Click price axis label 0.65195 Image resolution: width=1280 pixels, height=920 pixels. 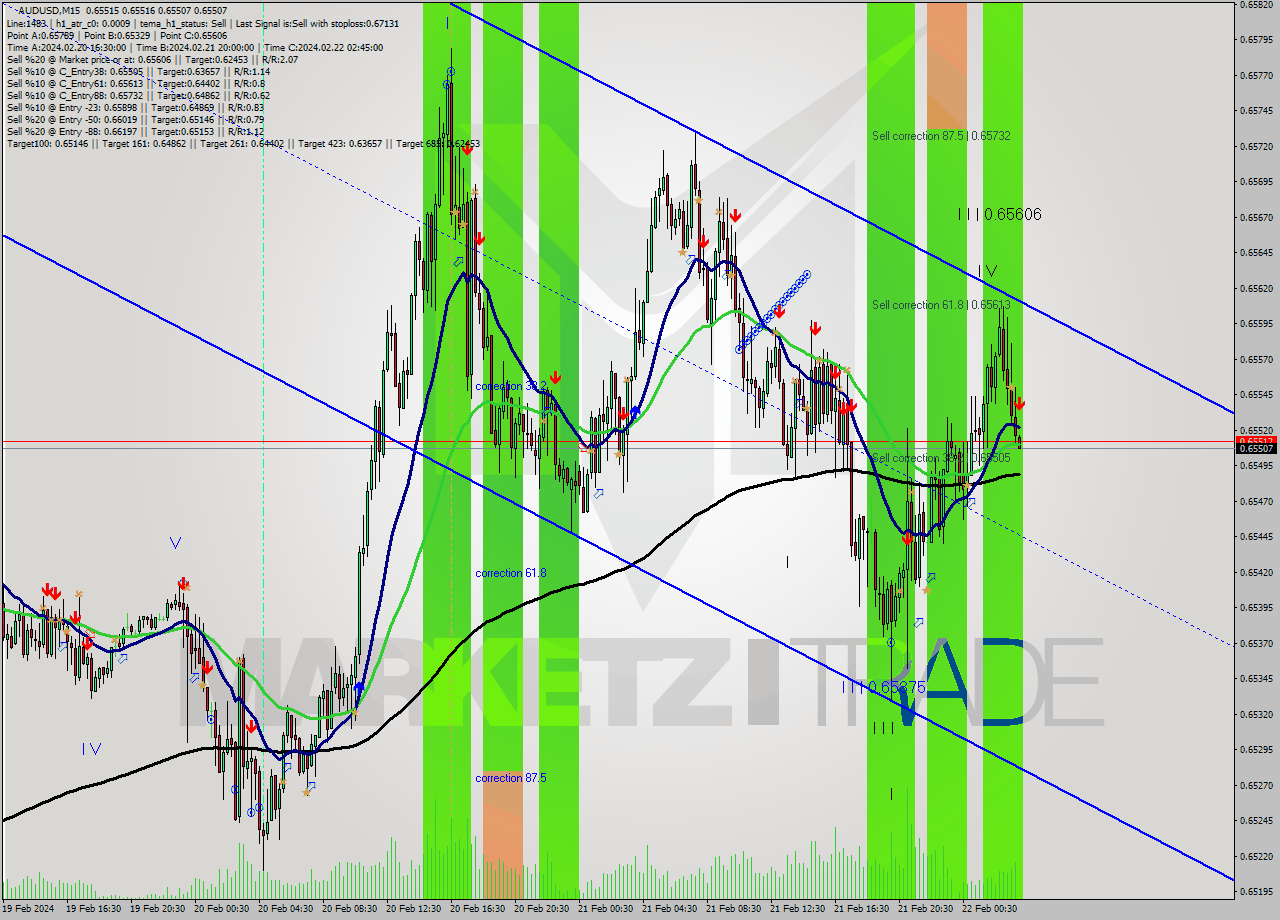(1256, 891)
